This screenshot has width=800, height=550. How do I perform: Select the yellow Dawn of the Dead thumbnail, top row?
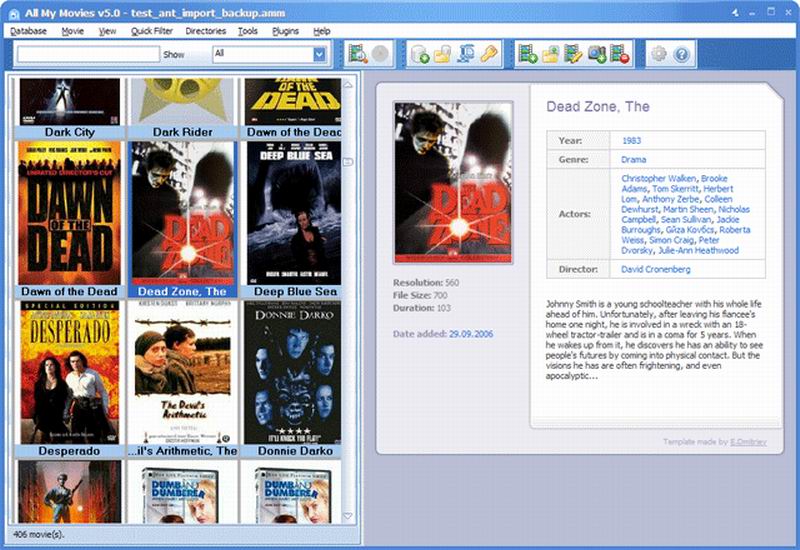(293, 108)
